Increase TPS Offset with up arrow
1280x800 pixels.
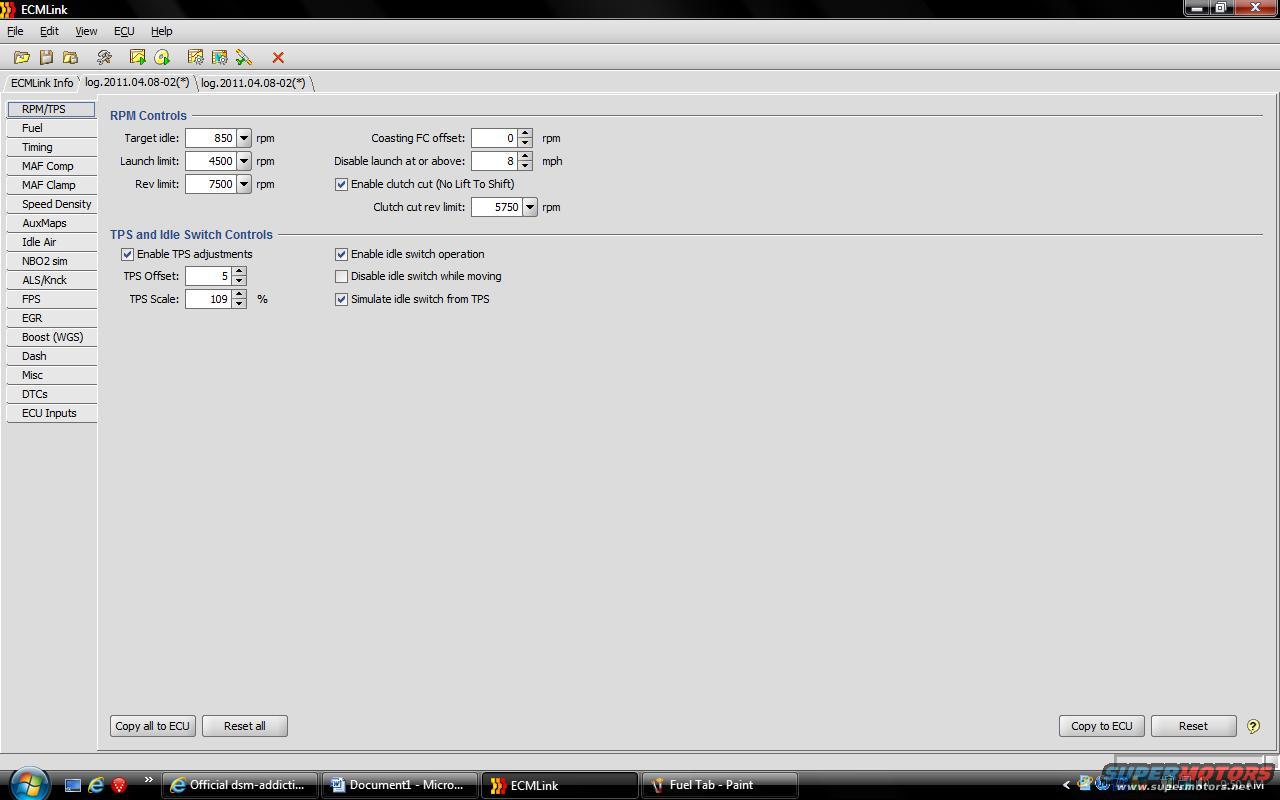239,271
